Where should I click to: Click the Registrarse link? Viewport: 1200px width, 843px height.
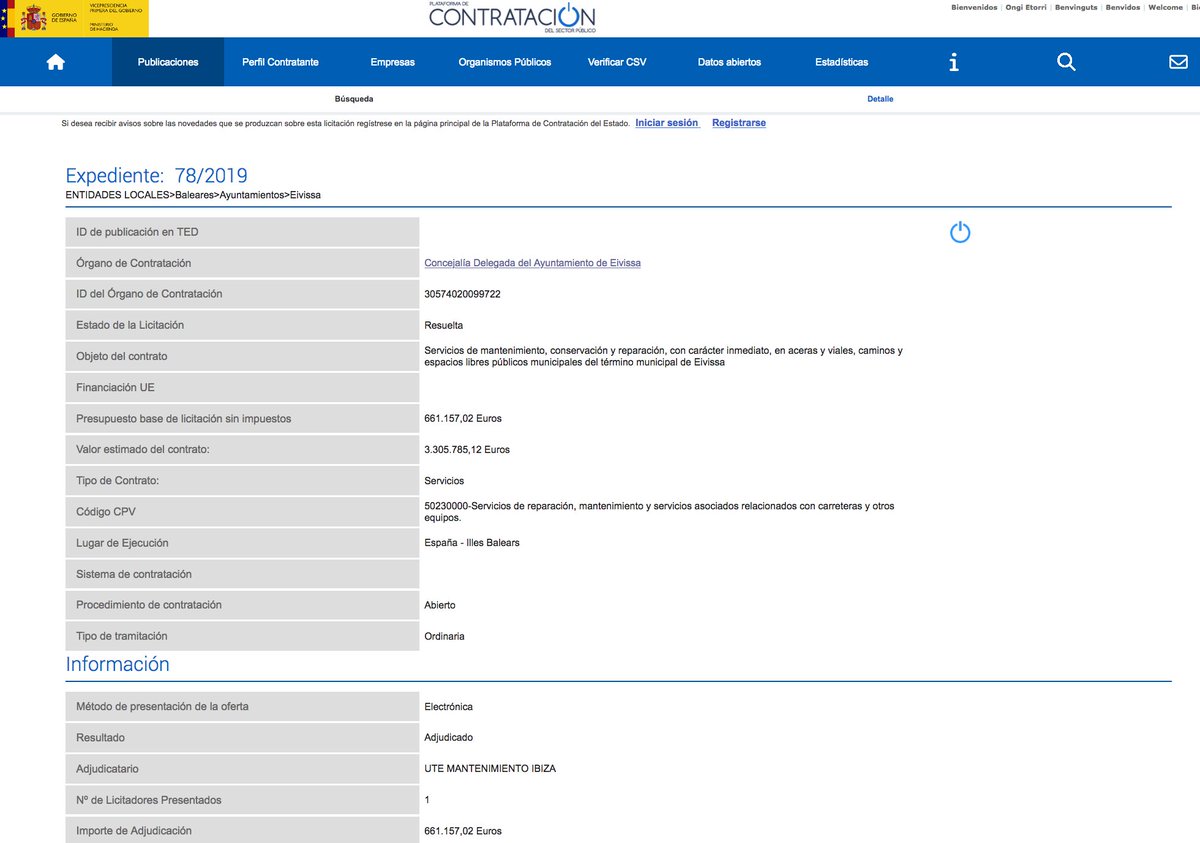pos(739,123)
